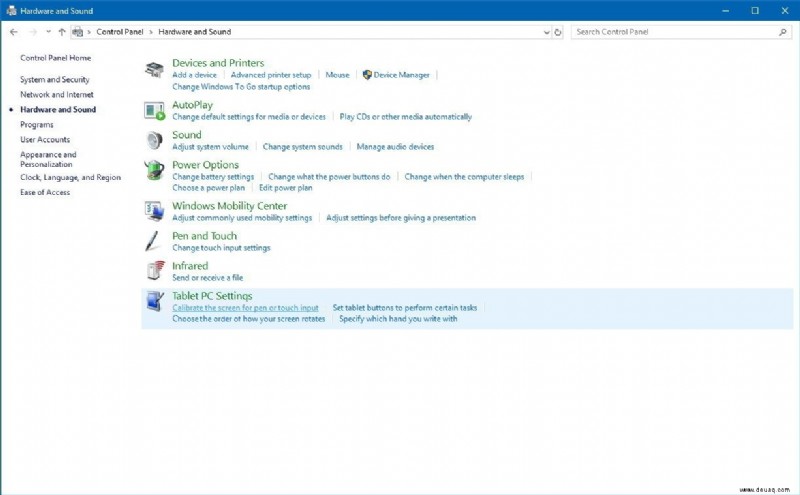The width and height of the screenshot is (800, 495).
Task: Open Appearance and Personalization category
Action: coord(48,159)
